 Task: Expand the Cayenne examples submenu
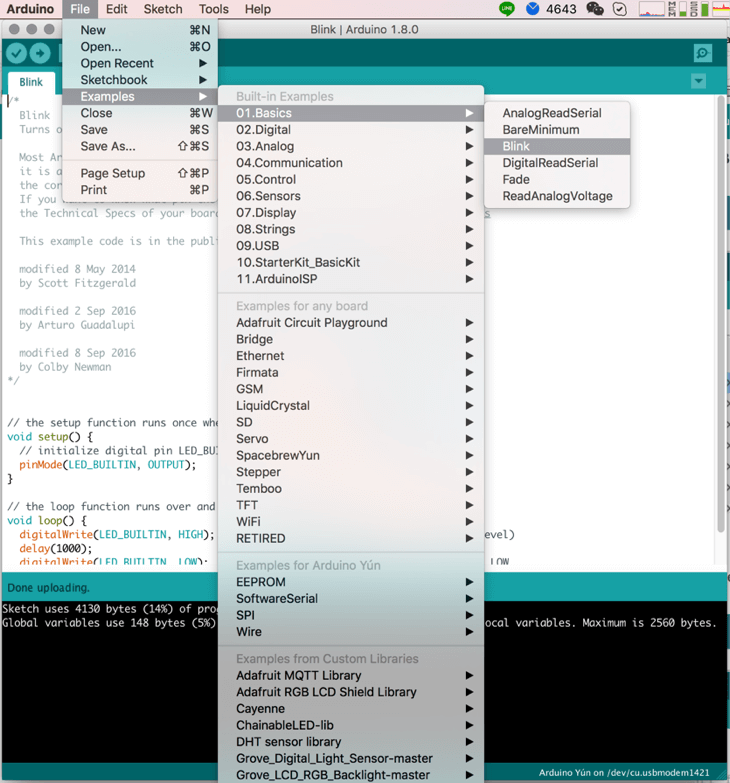(x=351, y=708)
